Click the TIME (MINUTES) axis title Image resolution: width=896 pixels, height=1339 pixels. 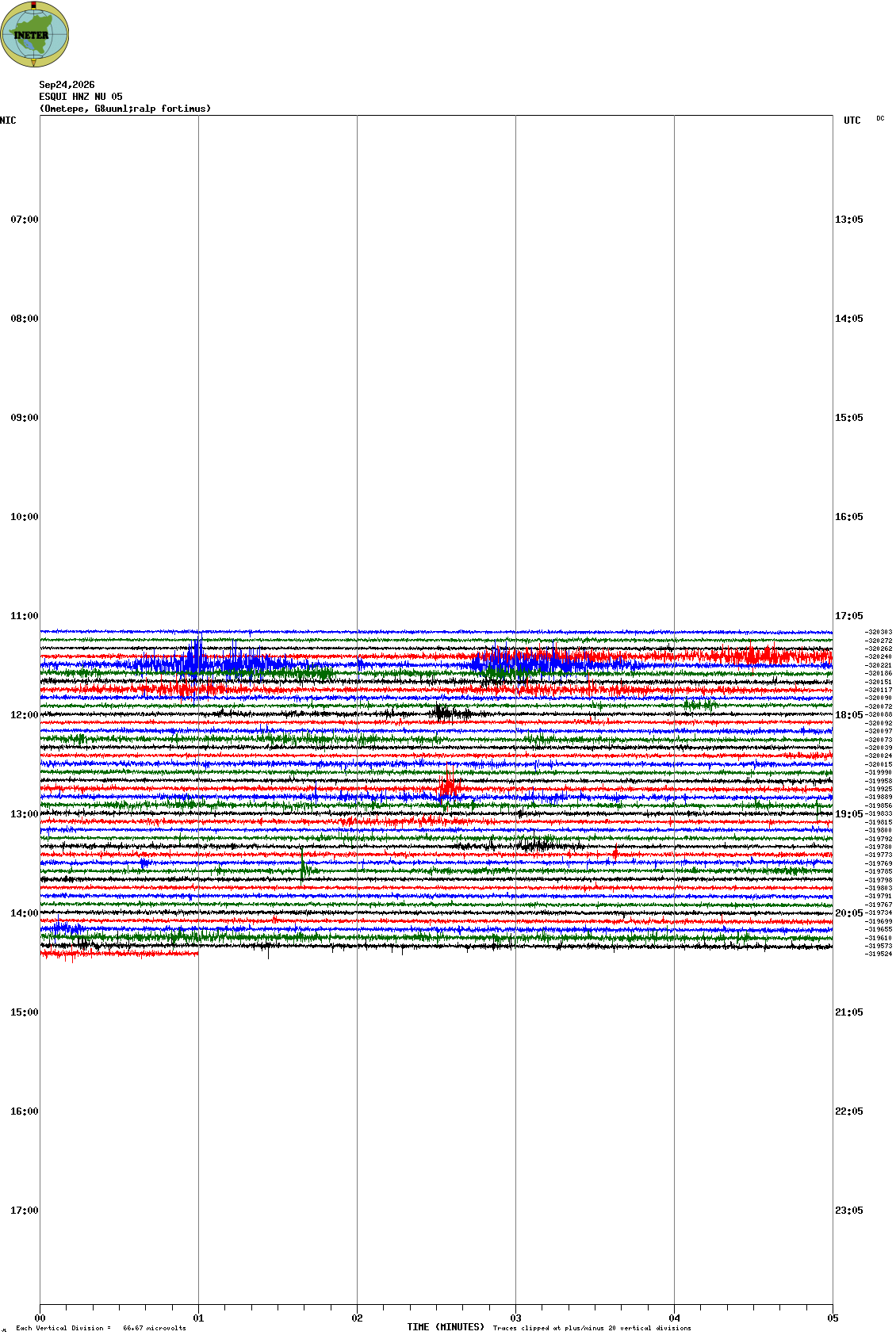[446, 1327]
